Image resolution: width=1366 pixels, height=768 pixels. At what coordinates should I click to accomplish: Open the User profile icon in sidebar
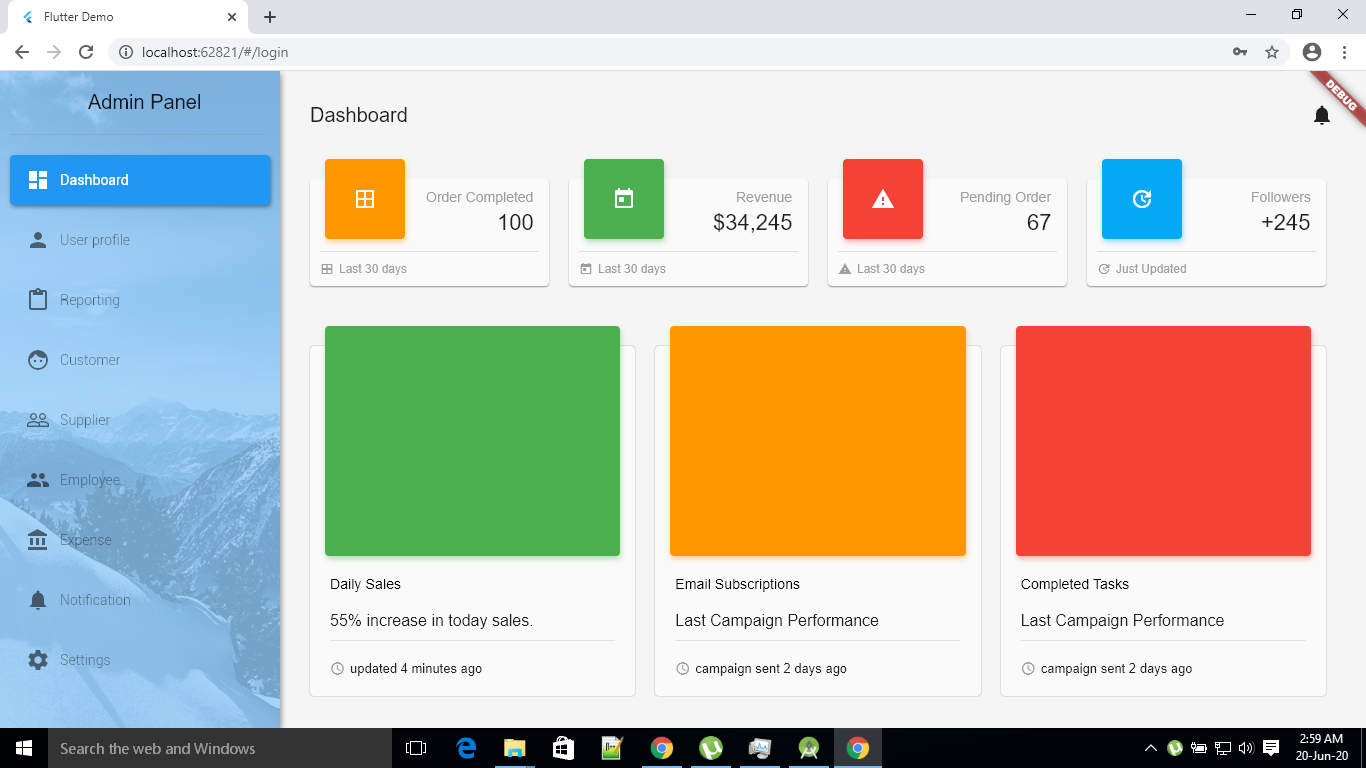tap(37, 240)
